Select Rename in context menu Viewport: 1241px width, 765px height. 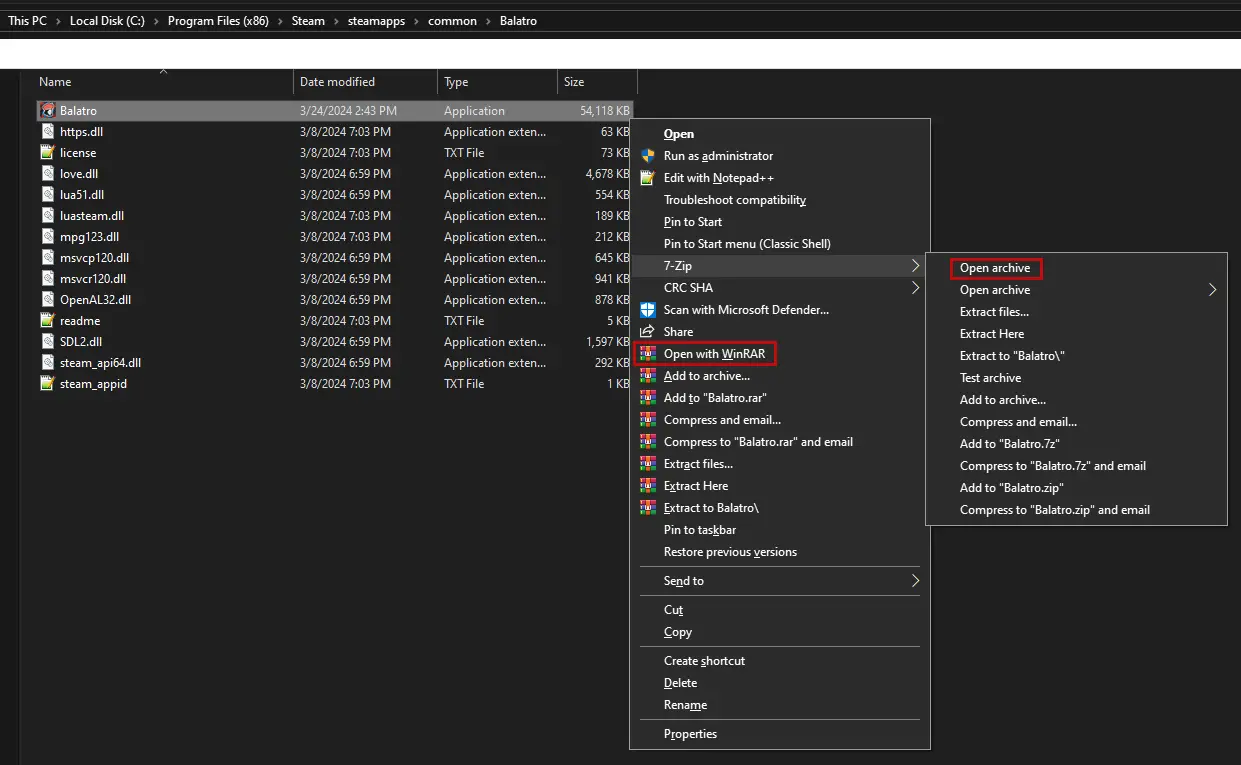685,705
